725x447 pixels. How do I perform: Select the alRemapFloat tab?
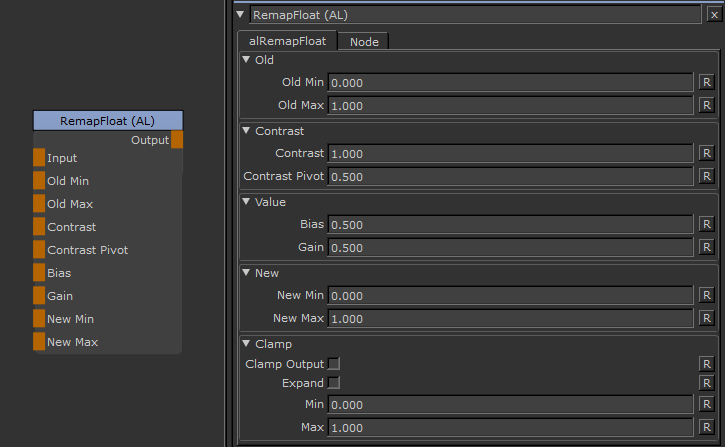tap(287, 41)
